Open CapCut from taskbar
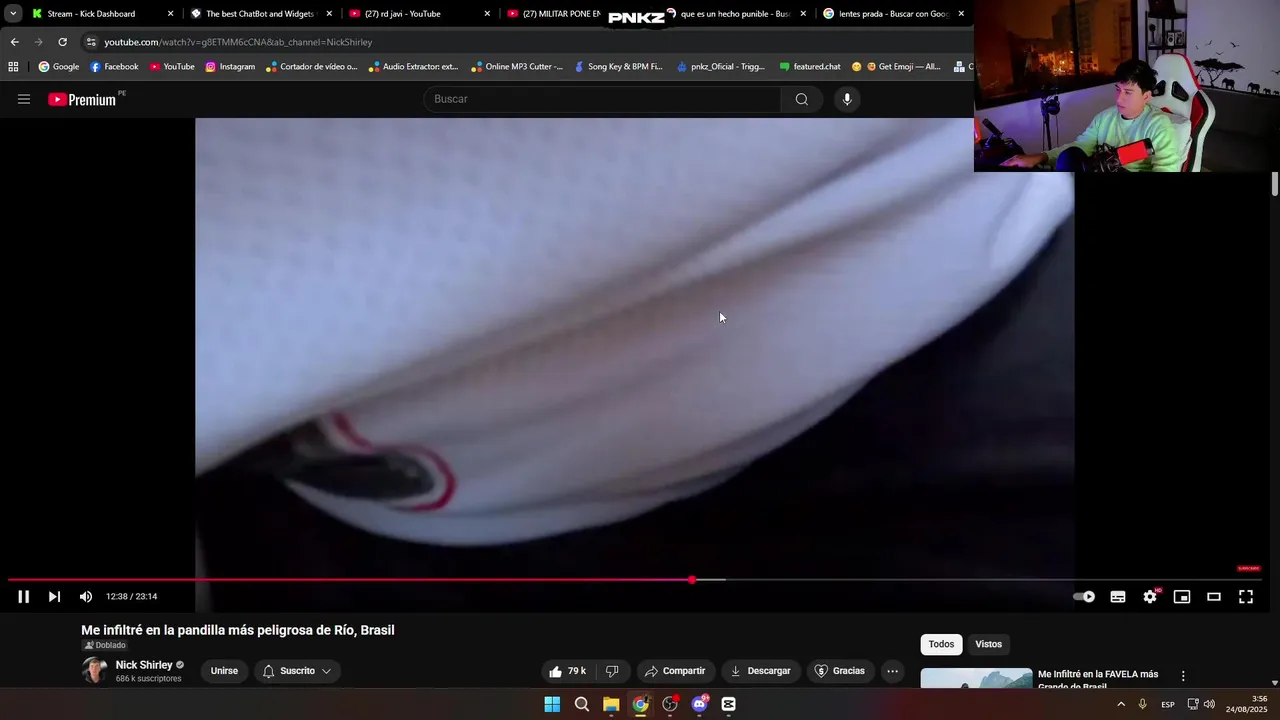 [729, 704]
